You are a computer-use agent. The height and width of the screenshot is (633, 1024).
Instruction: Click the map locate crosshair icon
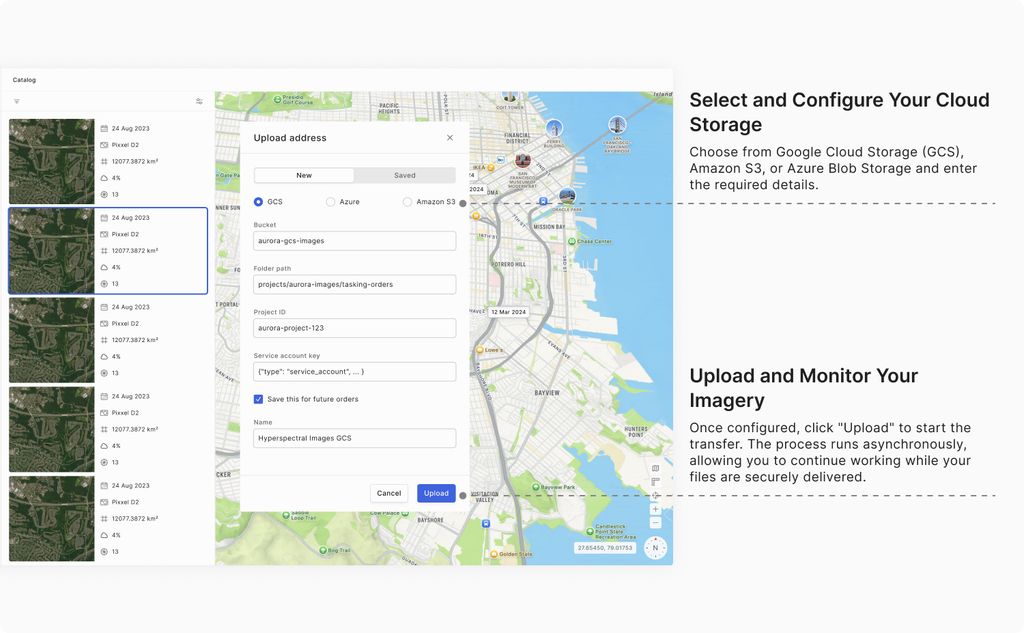pos(656,495)
